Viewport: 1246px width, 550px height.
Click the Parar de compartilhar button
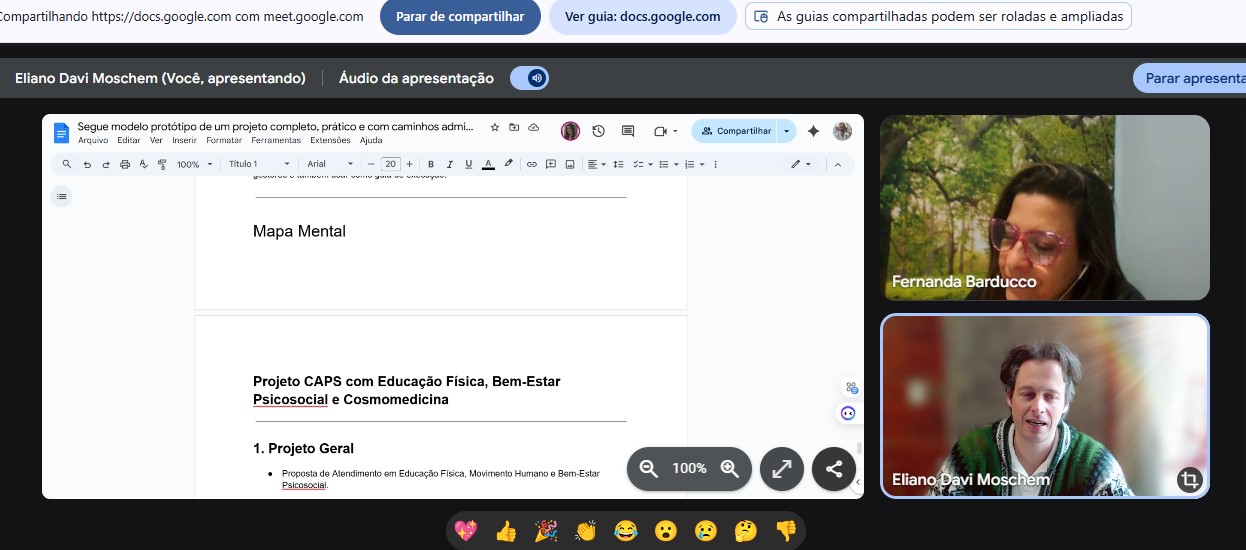(x=460, y=17)
